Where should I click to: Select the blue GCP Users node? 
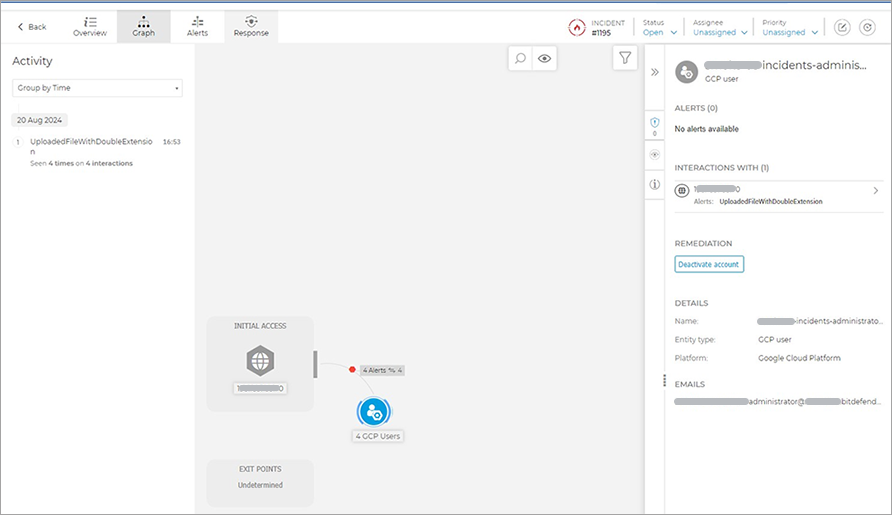pos(374,411)
